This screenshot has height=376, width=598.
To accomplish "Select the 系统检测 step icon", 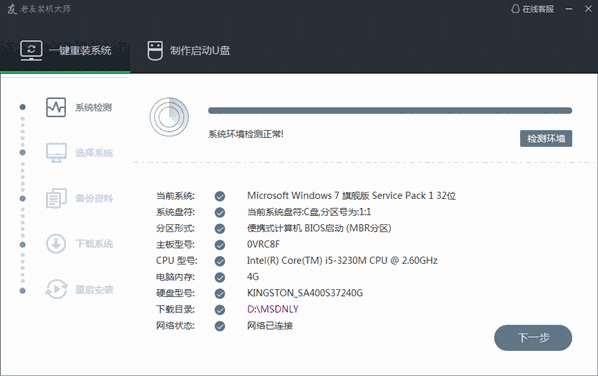I will pos(56,107).
